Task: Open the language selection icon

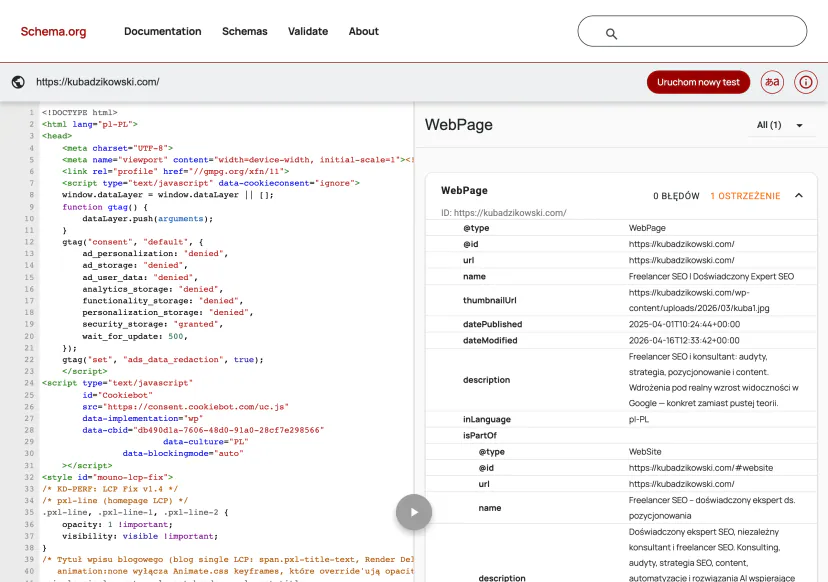Action: (772, 82)
